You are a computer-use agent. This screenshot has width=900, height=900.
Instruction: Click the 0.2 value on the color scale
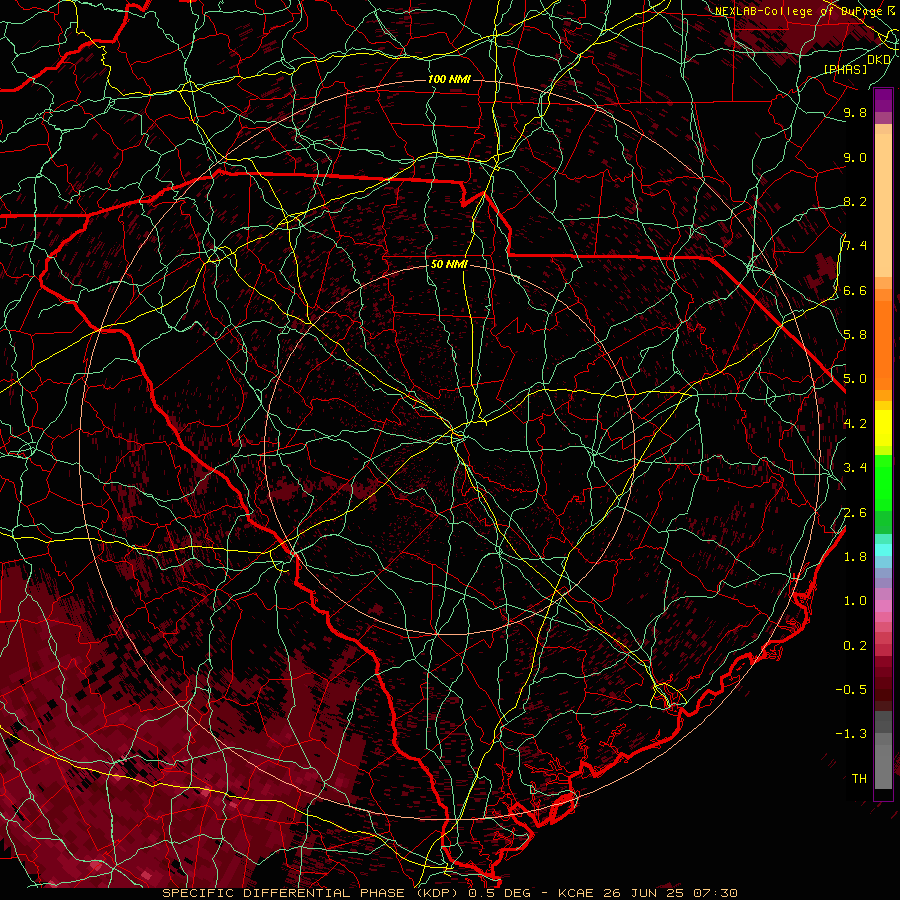tap(855, 646)
